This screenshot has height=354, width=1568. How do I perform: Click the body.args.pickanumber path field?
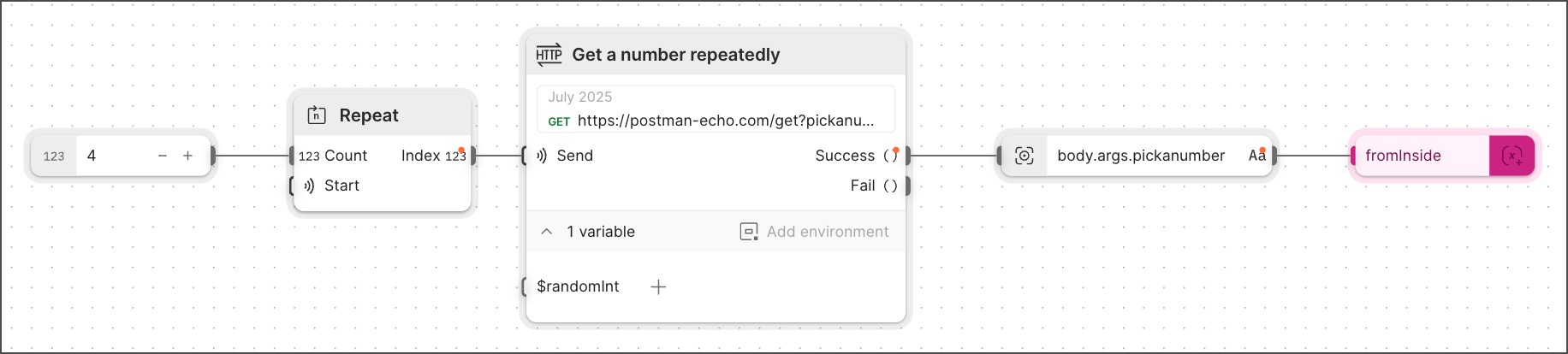pyautogui.click(x=1141, y=156)
